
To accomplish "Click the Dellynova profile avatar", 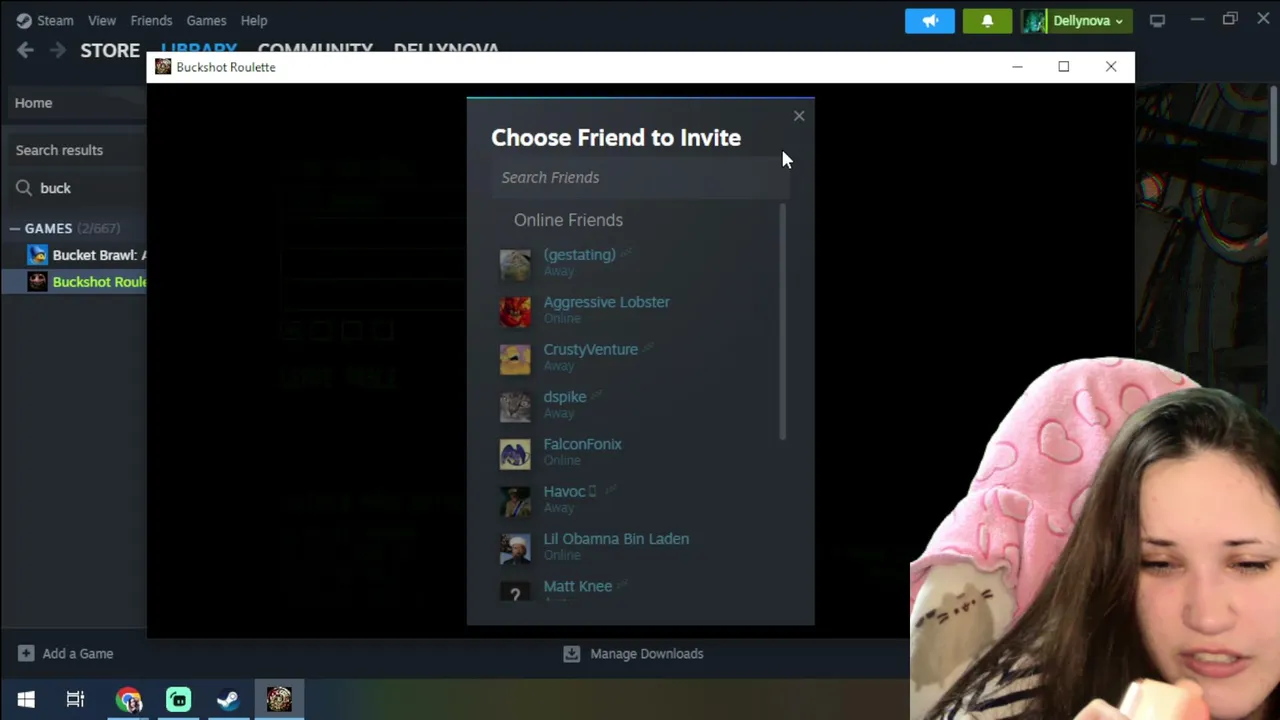I will (x=1034, y=20).
